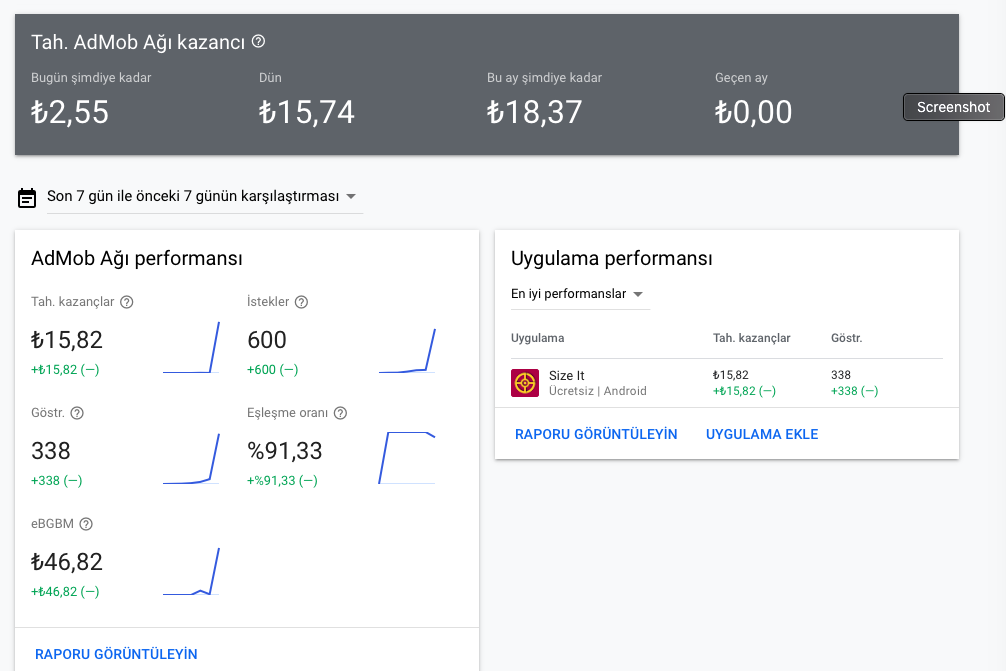Sort by Tah. kazançlar column header
The height and width of the screenshot is (671, 1006).
tap(751, 338)
